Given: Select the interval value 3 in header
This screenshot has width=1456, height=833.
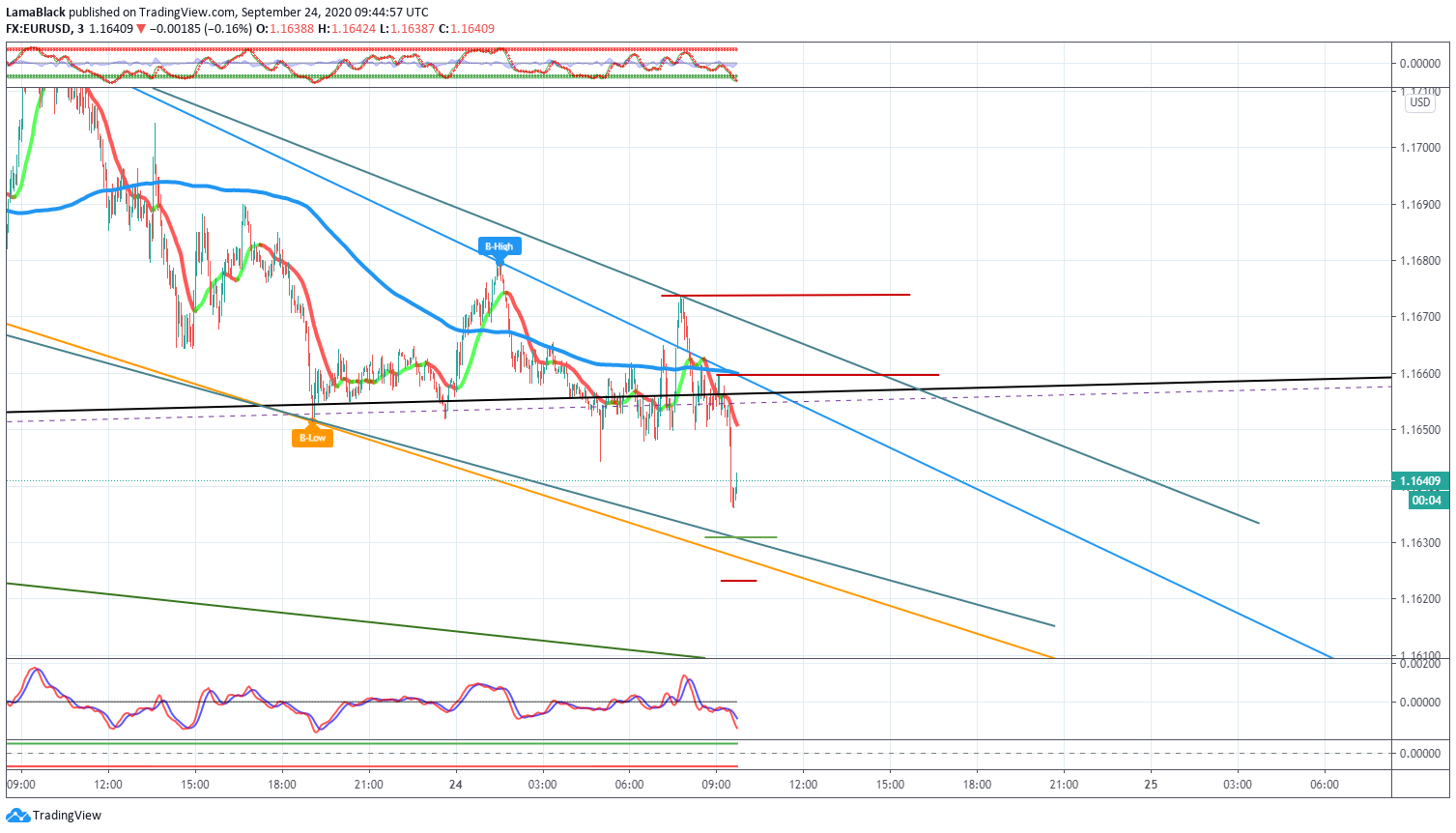Looking at the screenshot, I should 80,29.
